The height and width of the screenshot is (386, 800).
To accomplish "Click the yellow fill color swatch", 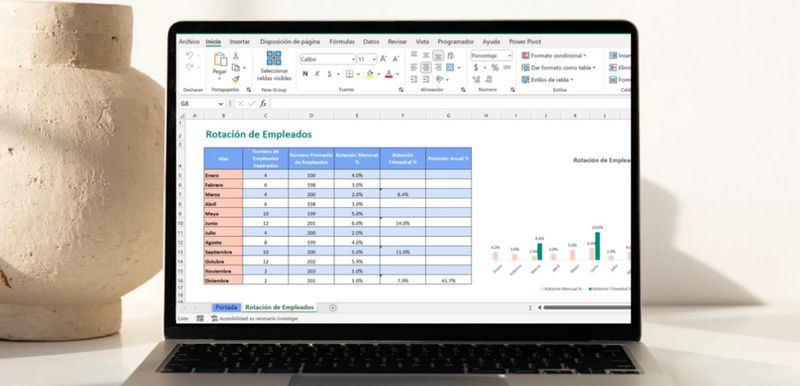I will [x=370, y=74].
